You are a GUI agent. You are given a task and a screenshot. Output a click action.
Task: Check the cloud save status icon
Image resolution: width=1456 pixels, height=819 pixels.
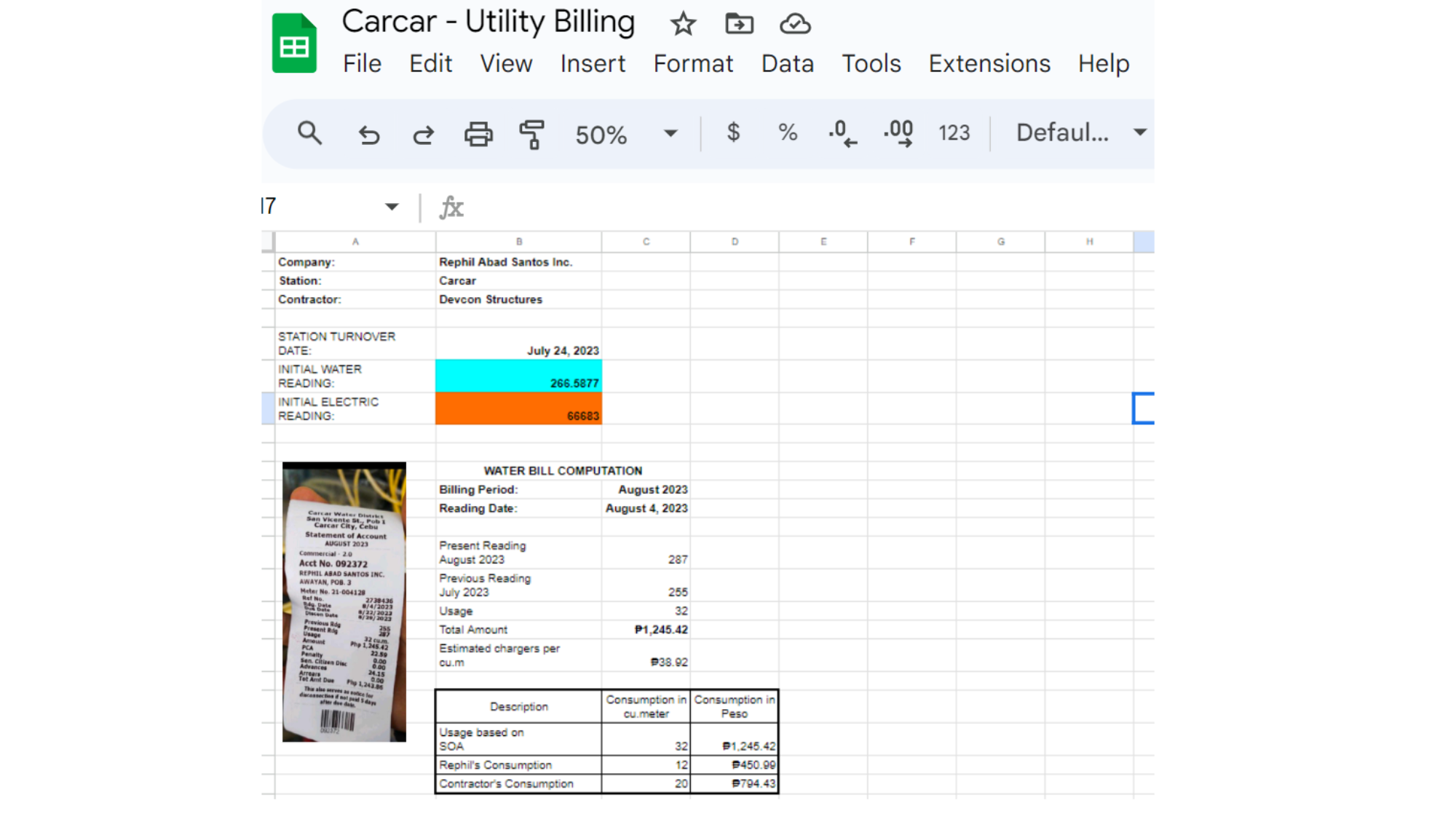(x=795, y=24)
